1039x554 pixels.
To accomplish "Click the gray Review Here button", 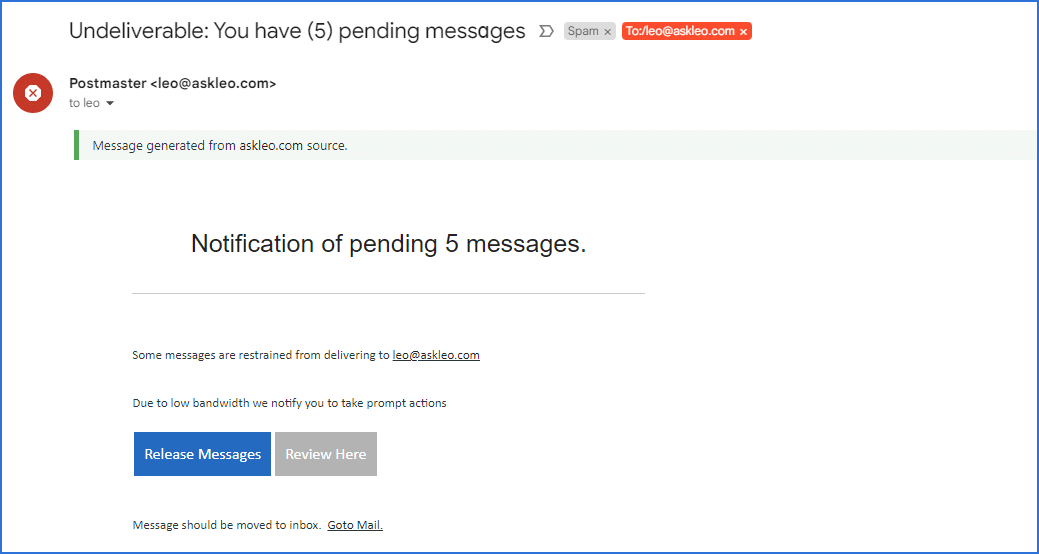I will [x=326, y=454].
